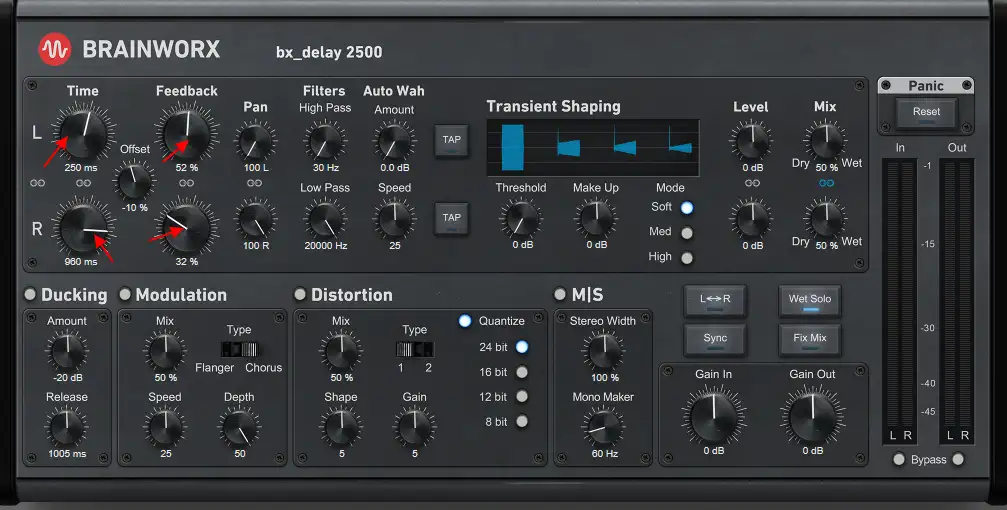
Task: Enable the Modulation section
Action: [x=125, y=294]
